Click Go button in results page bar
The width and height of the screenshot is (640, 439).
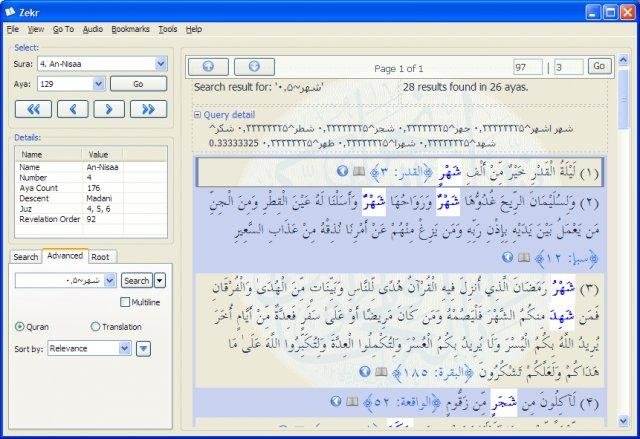click(x=599, y=66)
